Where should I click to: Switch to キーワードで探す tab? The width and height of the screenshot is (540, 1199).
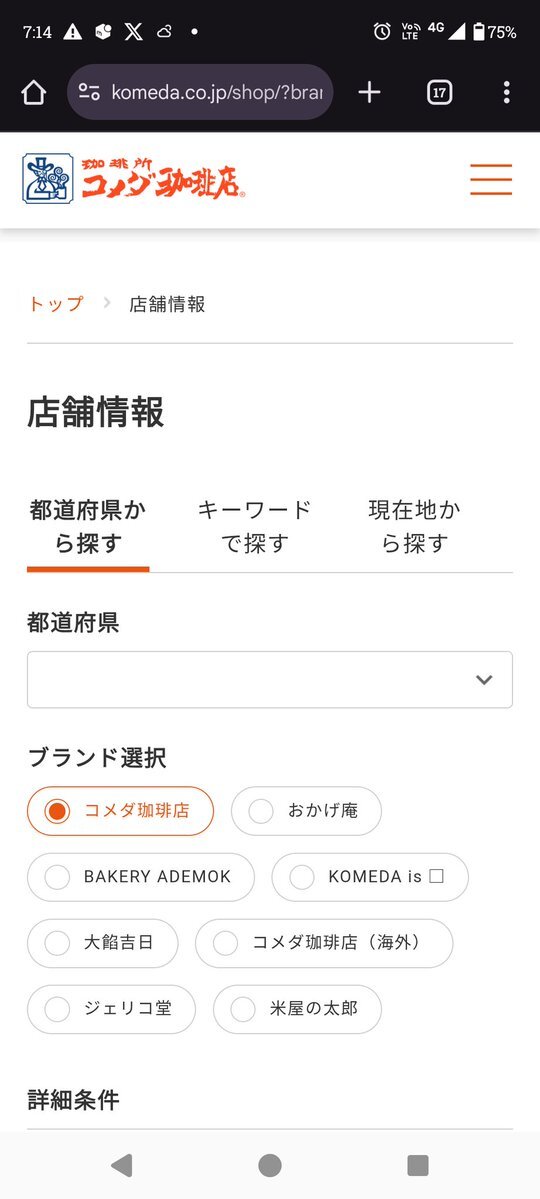coord(255,527)
